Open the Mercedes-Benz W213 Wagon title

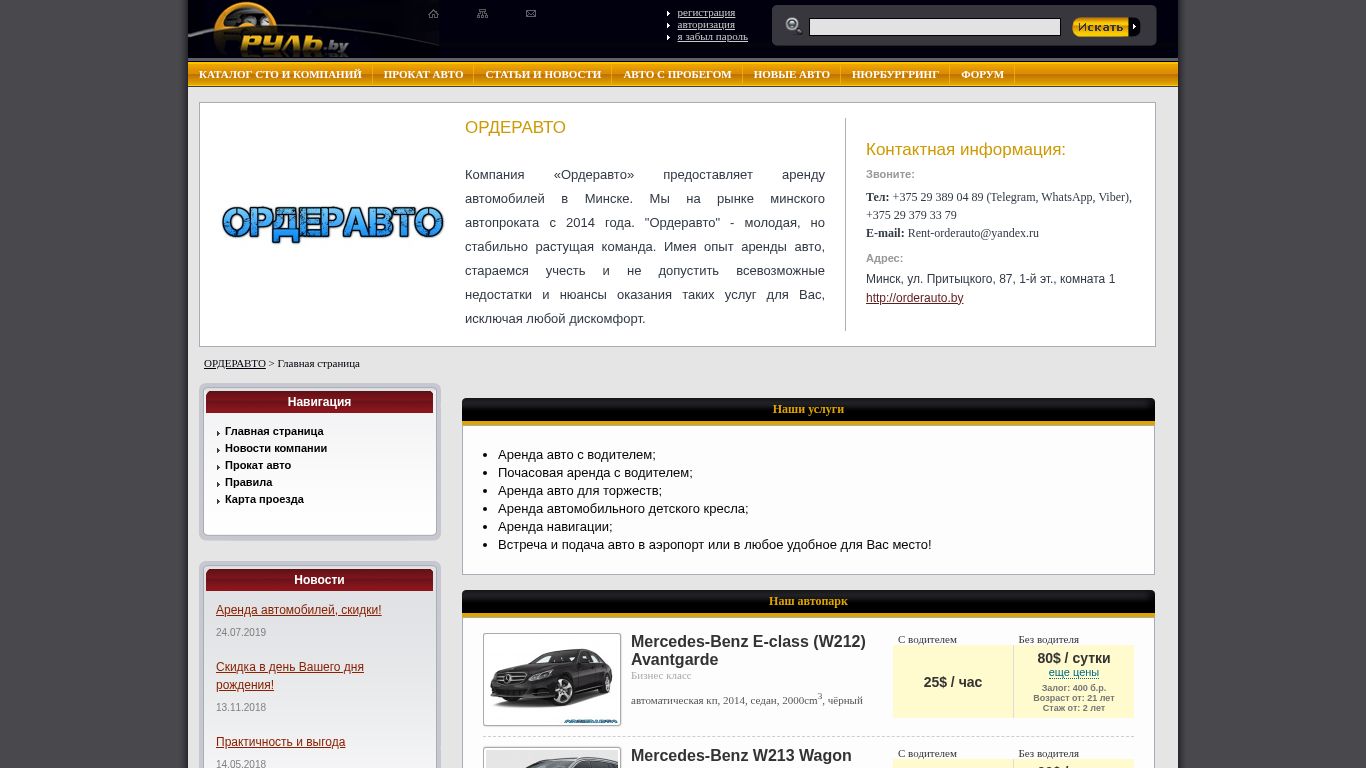(741, 756)
